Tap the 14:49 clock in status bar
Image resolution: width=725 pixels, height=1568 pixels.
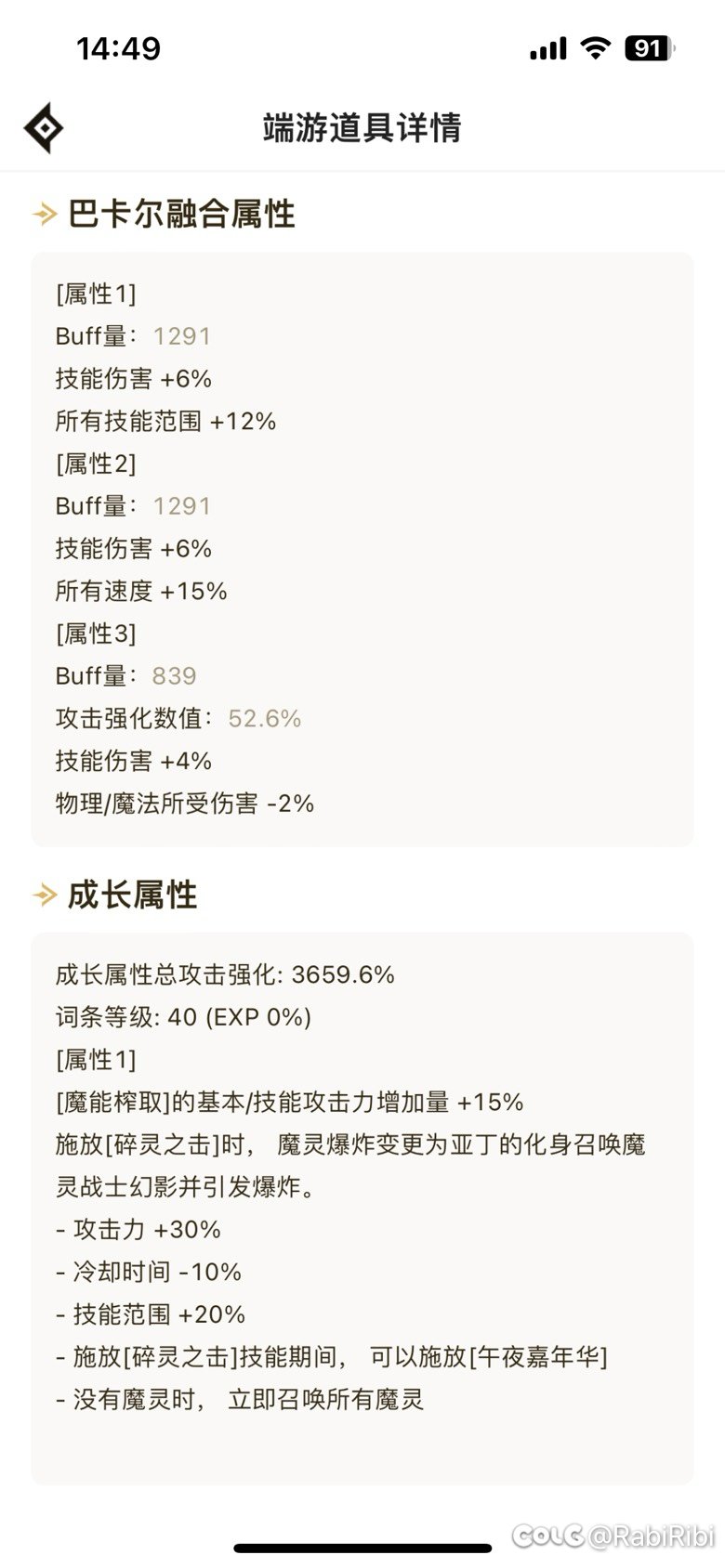point(118,48)
